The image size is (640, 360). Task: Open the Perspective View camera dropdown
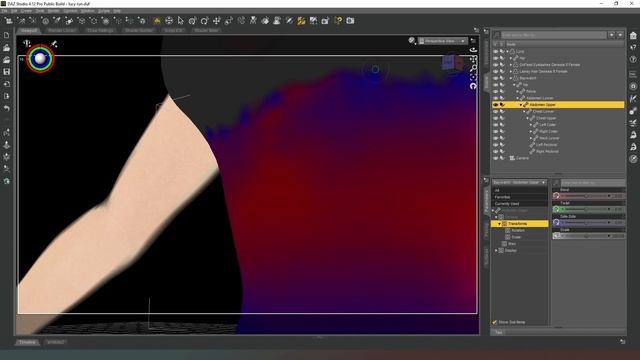(442, 41)
